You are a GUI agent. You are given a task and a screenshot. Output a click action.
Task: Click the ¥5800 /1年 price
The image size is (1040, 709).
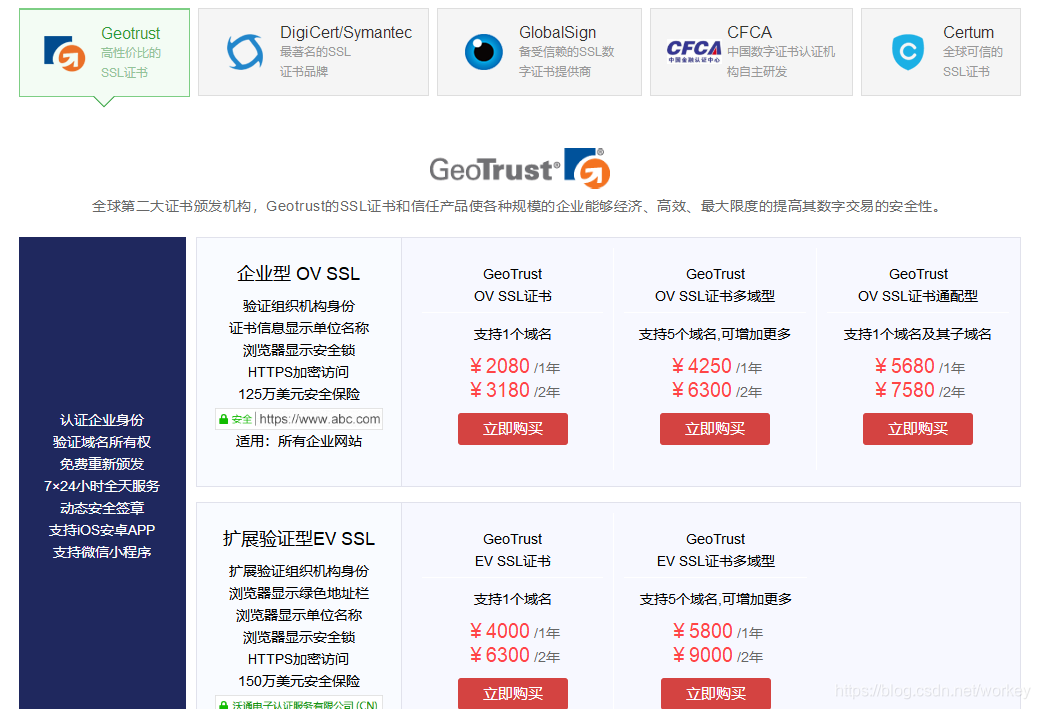point(717,631)
